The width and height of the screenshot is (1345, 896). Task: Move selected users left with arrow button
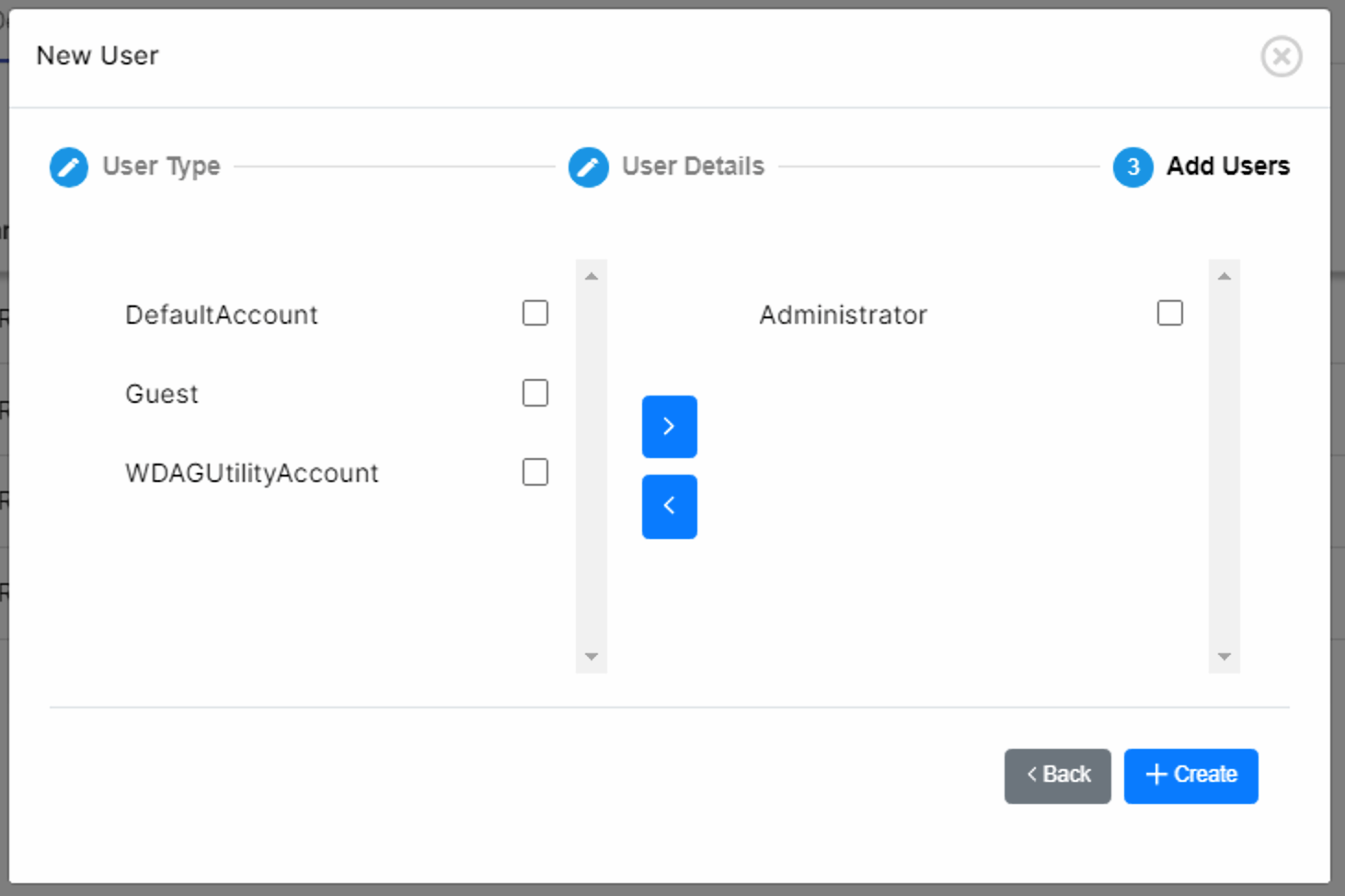click(669, 506)
